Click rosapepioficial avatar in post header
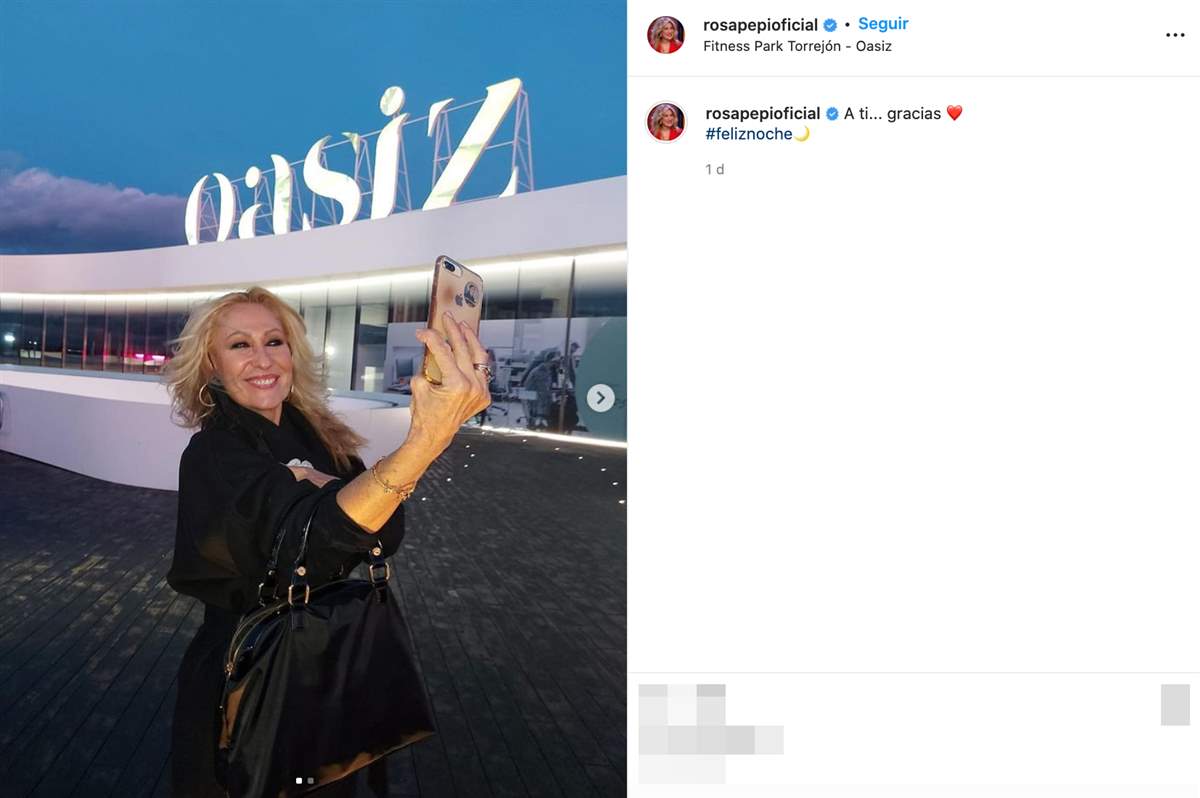The height and width of the screenshot is (798, 1200). tap(666, 35)
